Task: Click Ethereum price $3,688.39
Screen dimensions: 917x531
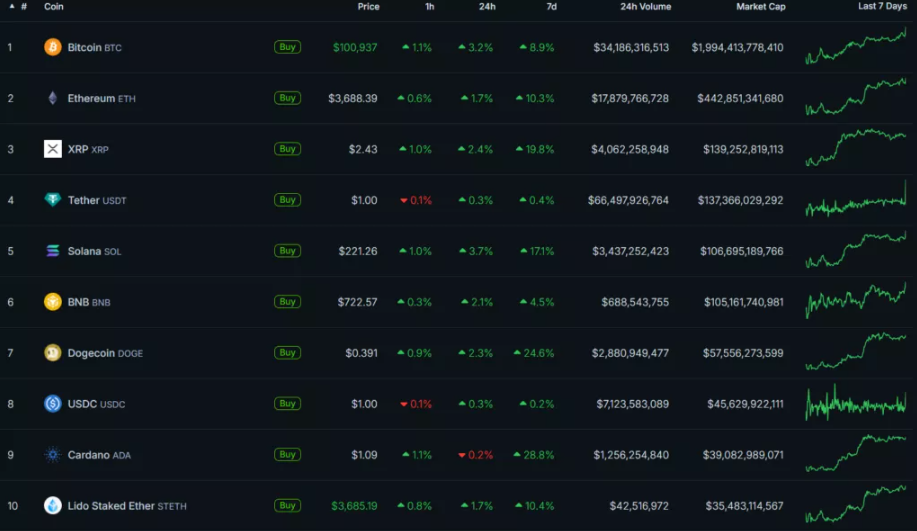Action: tap(353, 98)
